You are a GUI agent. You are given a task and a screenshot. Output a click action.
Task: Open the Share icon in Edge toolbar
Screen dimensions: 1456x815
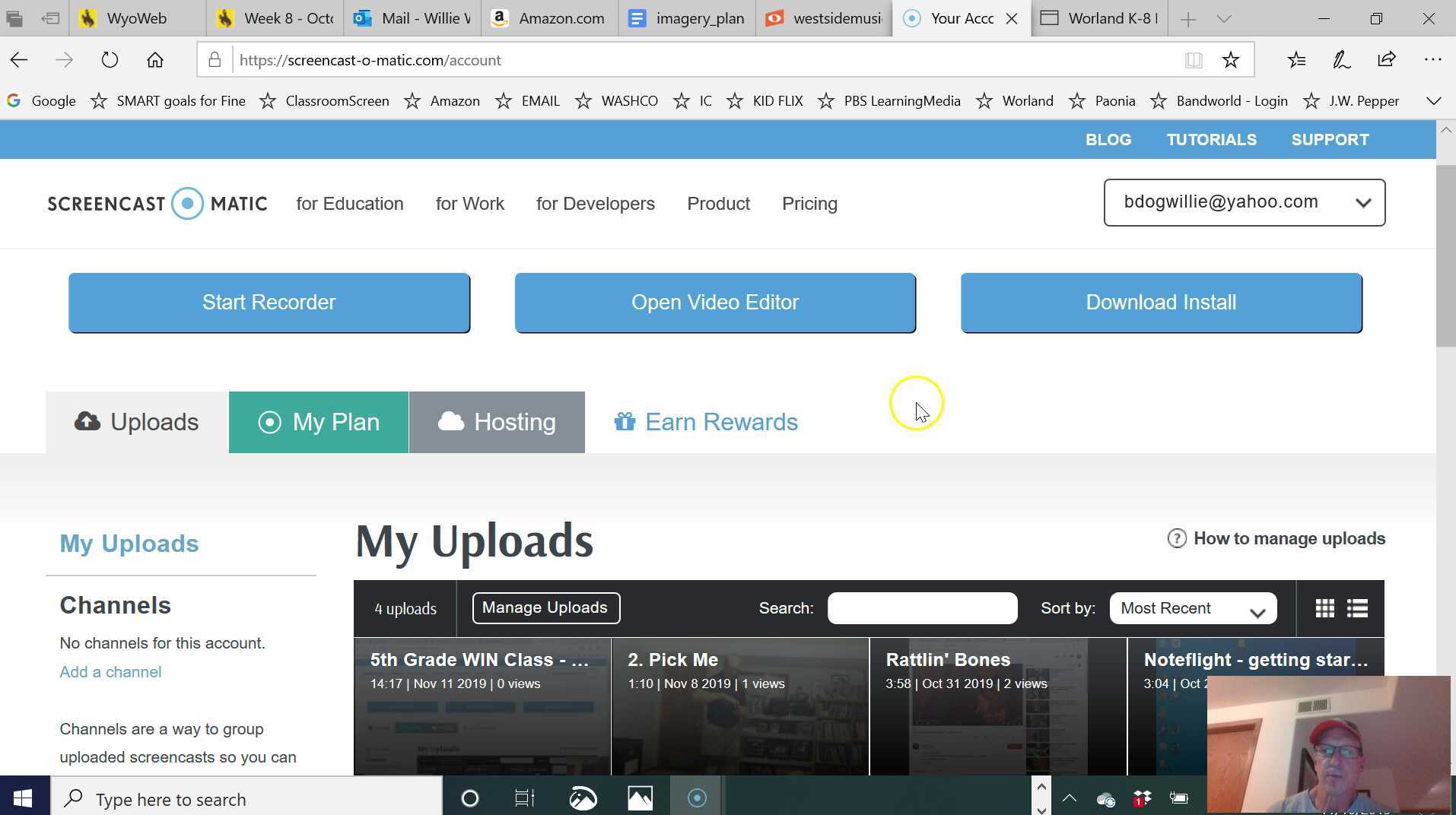[x=1387, y=60]
